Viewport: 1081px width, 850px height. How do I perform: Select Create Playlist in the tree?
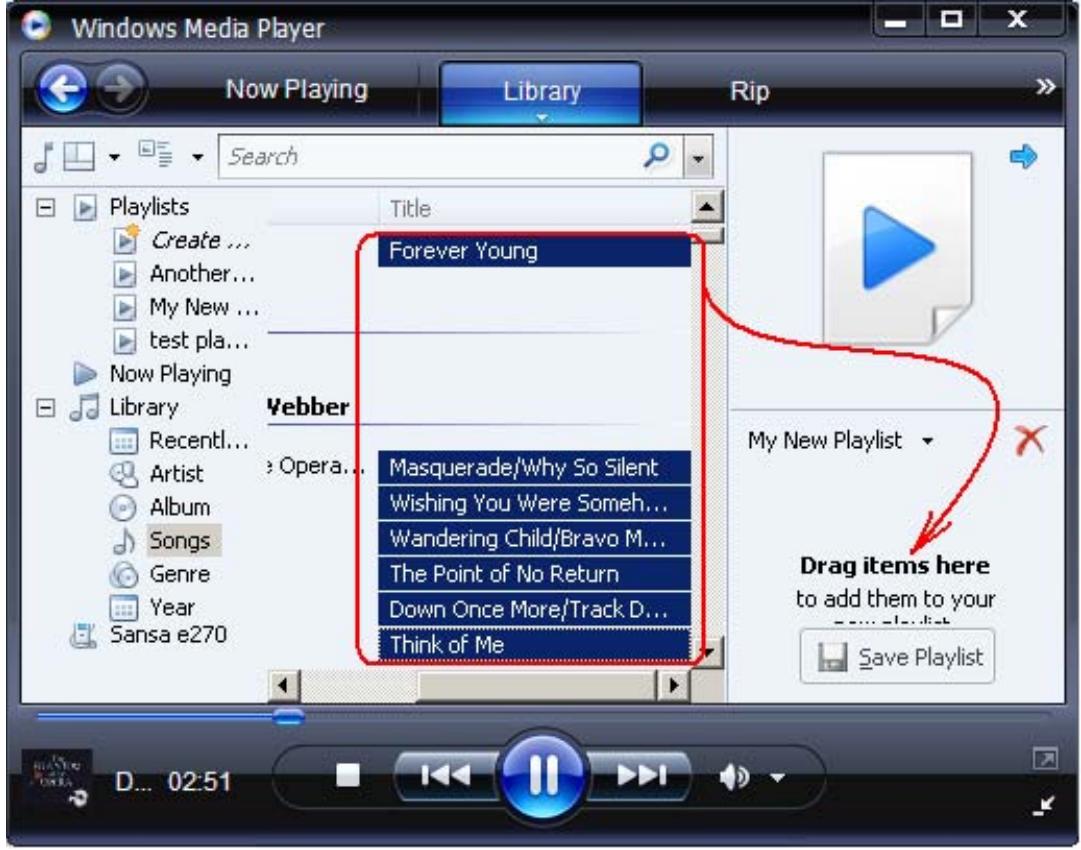(183, 241)
